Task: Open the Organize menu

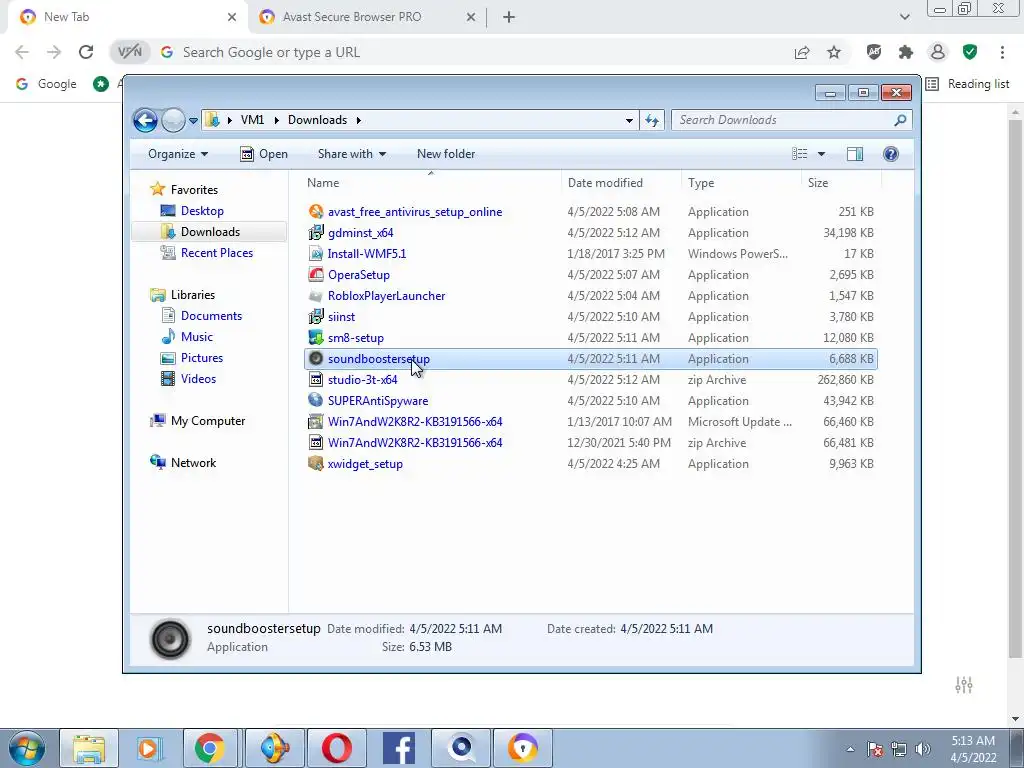Action: click(x=178, y=154)
